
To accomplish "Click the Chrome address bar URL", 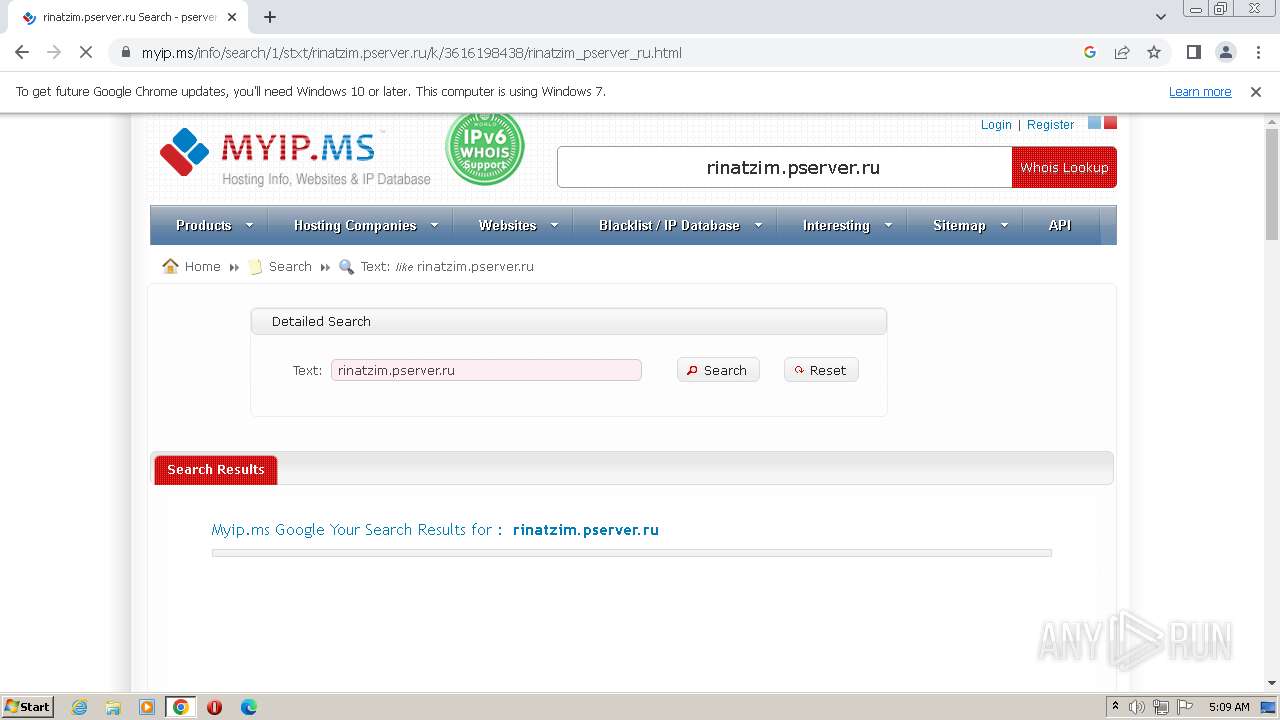I will 411,53.
